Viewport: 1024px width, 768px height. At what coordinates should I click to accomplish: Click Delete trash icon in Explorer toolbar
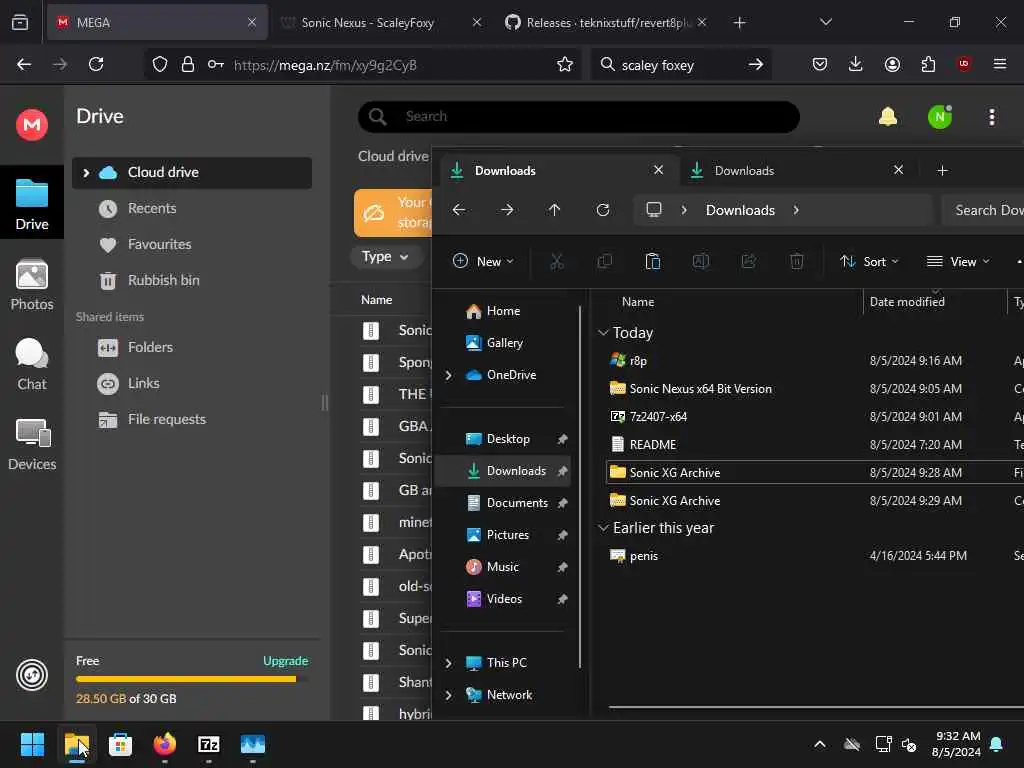coord(797,262)
